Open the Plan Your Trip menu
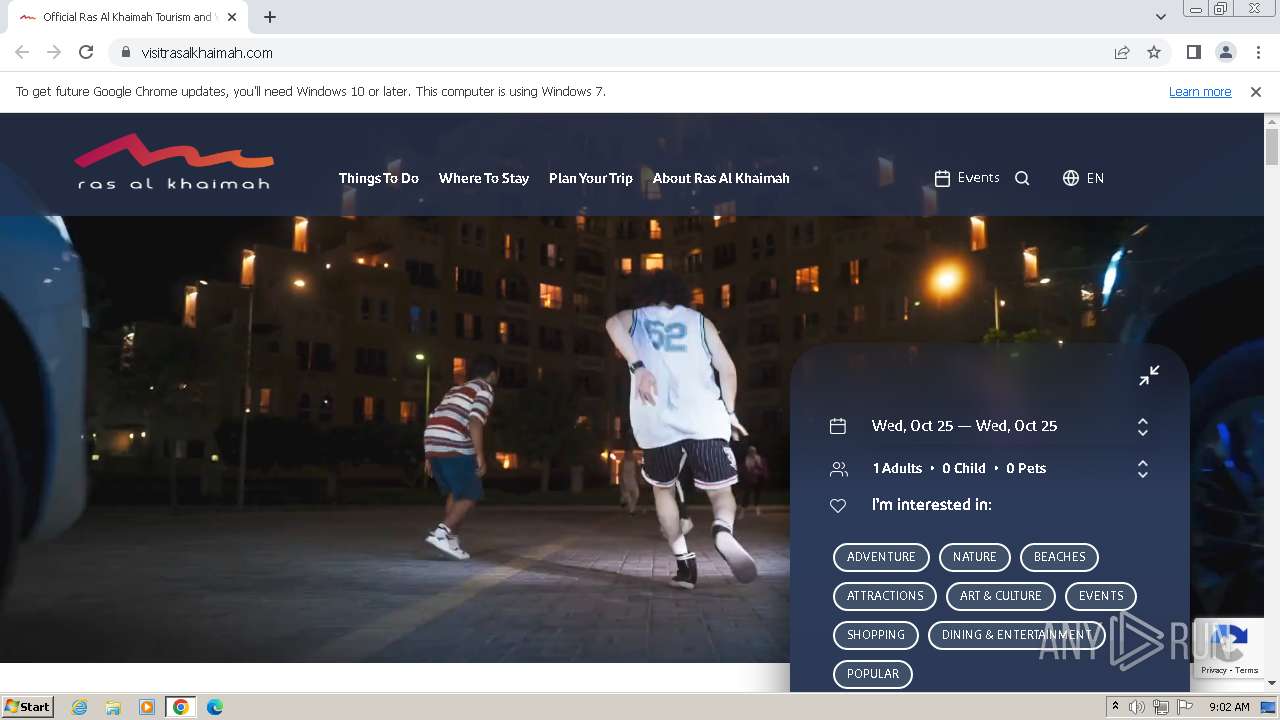The width and height of the screenshot is (1280, 720). [x=591, y=178]
